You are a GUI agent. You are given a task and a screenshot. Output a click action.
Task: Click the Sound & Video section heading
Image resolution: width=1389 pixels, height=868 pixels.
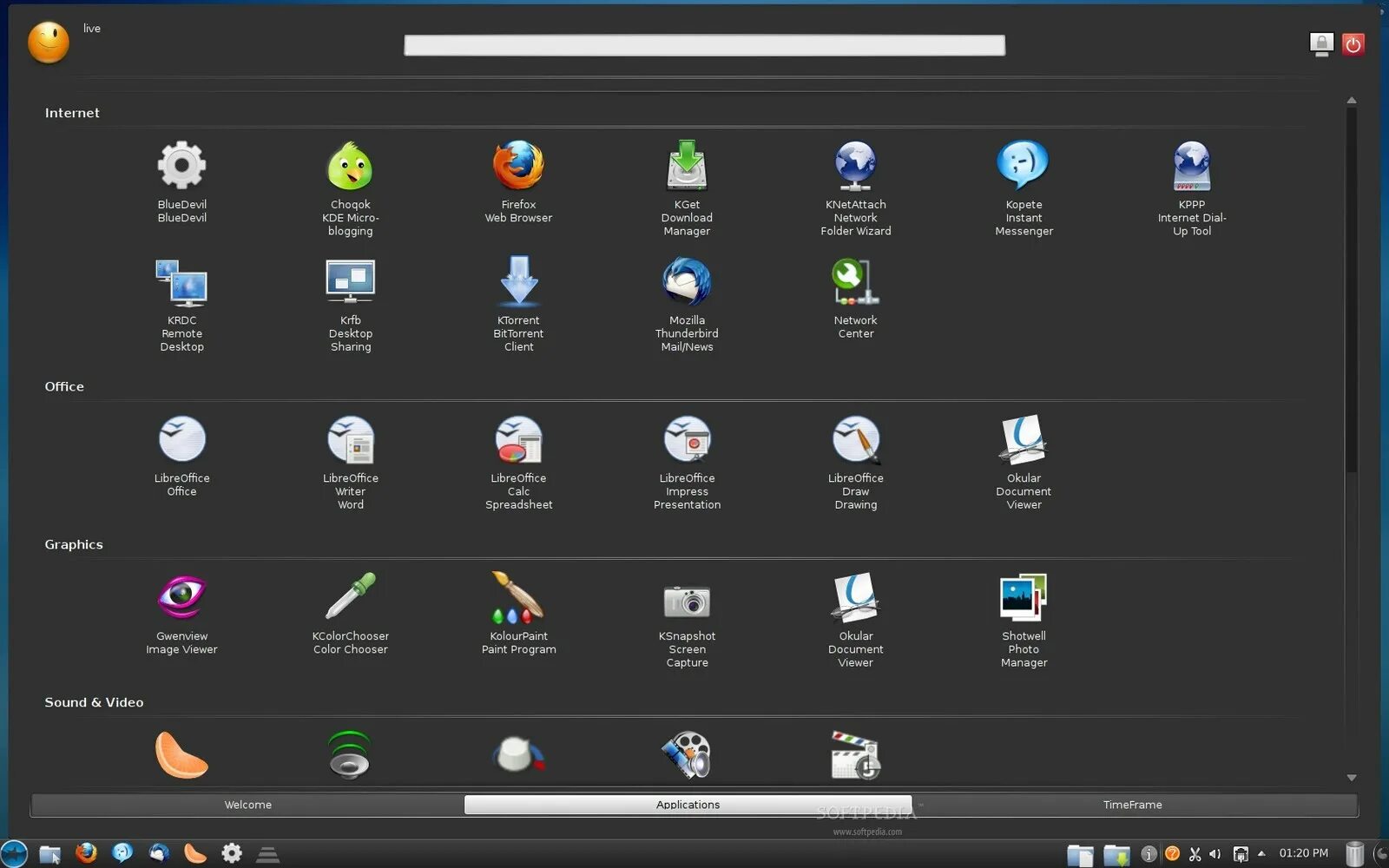coord(94,702)
